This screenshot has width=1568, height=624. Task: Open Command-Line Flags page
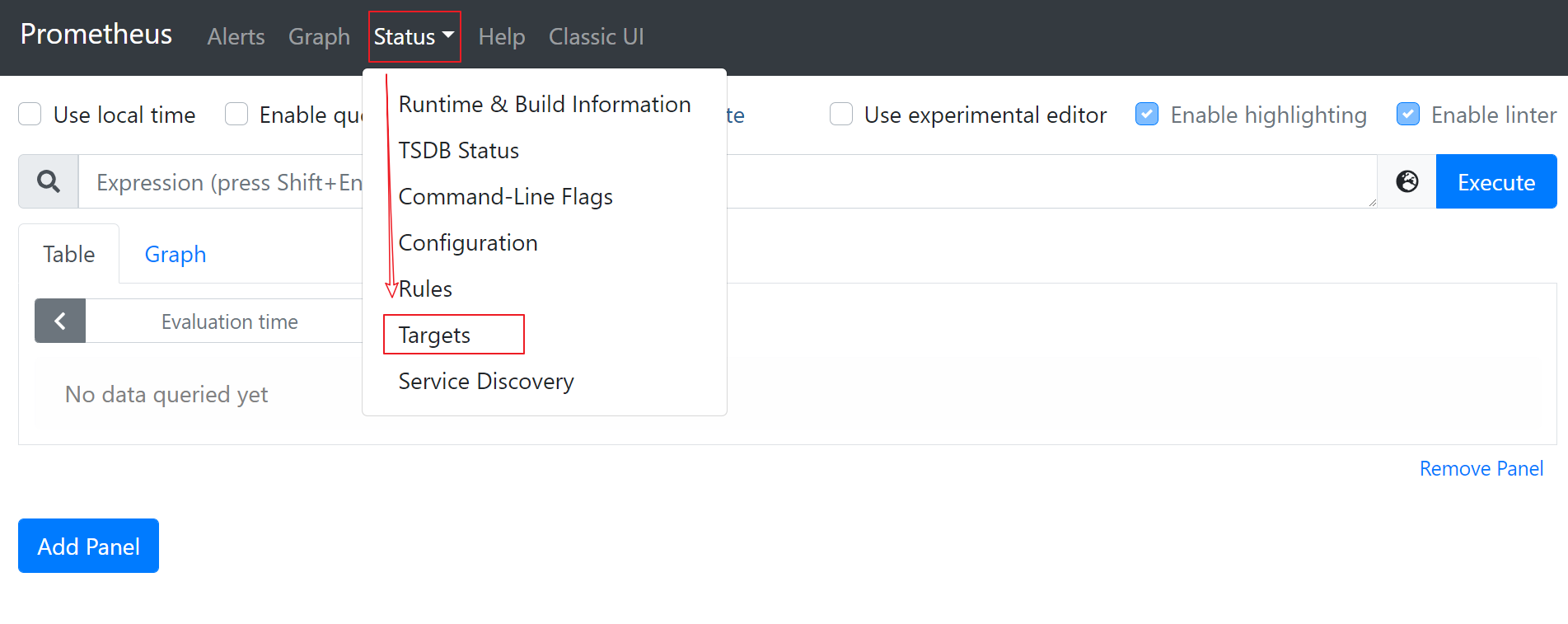pos(505,197)
